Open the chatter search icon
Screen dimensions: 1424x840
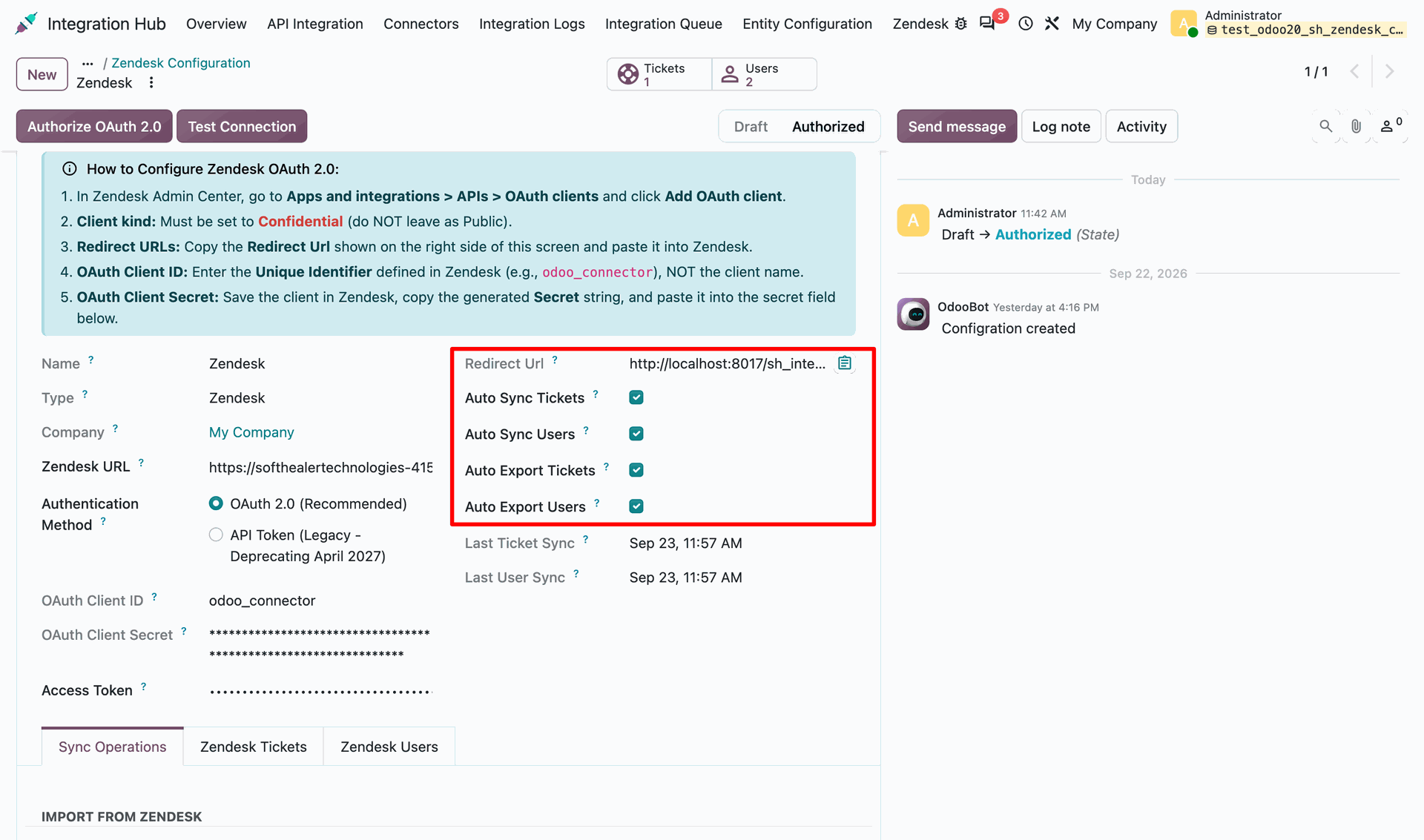(1326, 127)
